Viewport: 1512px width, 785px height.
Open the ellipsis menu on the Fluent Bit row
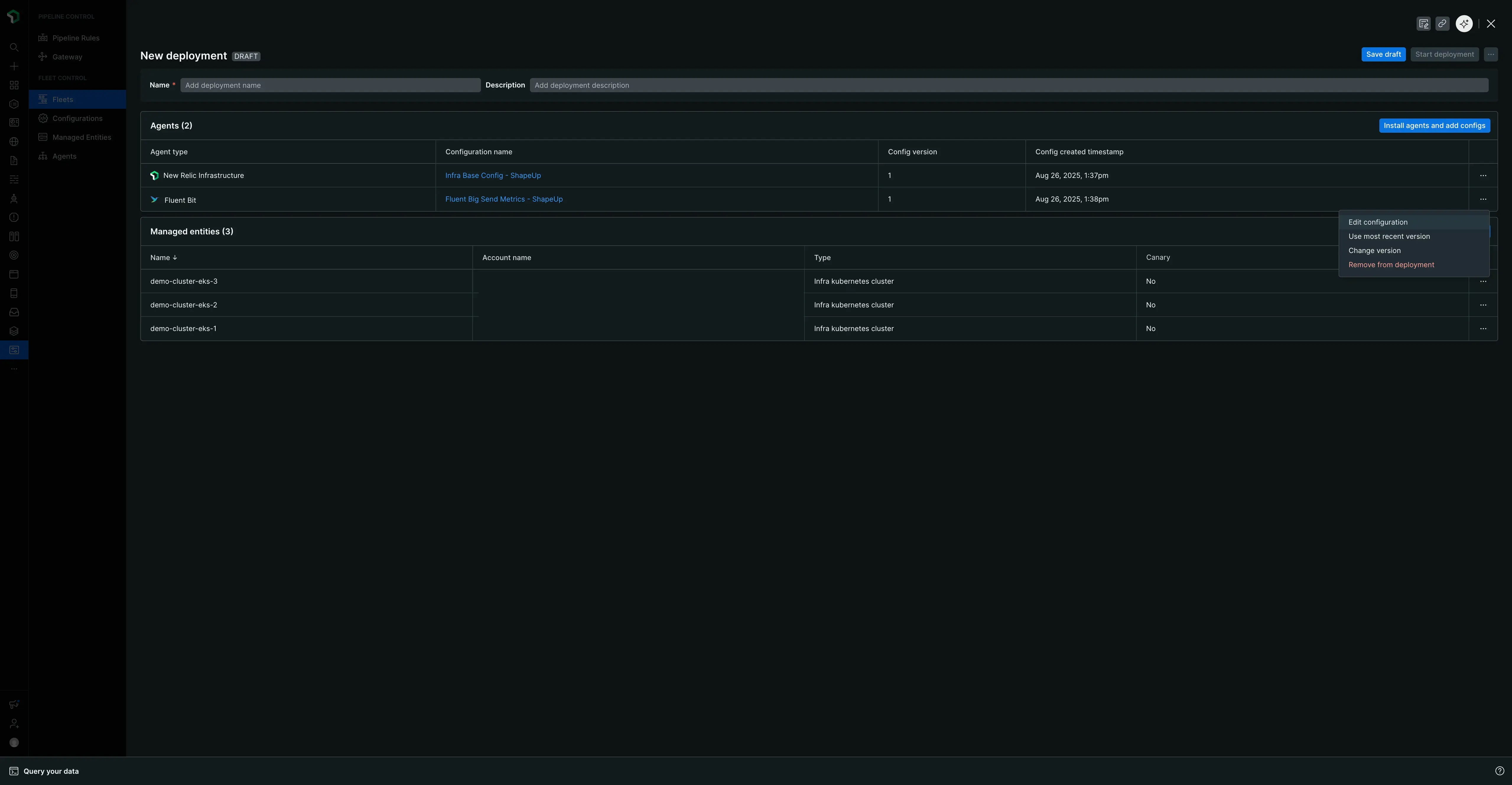[x=1483, y=199]
